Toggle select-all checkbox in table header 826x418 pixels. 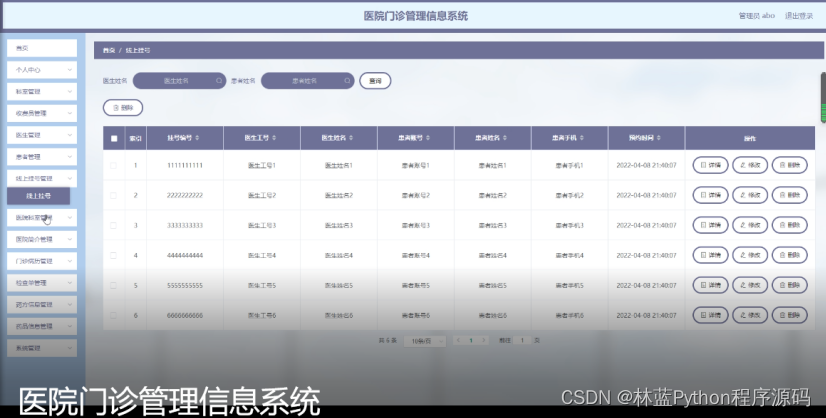coord(114,139)
